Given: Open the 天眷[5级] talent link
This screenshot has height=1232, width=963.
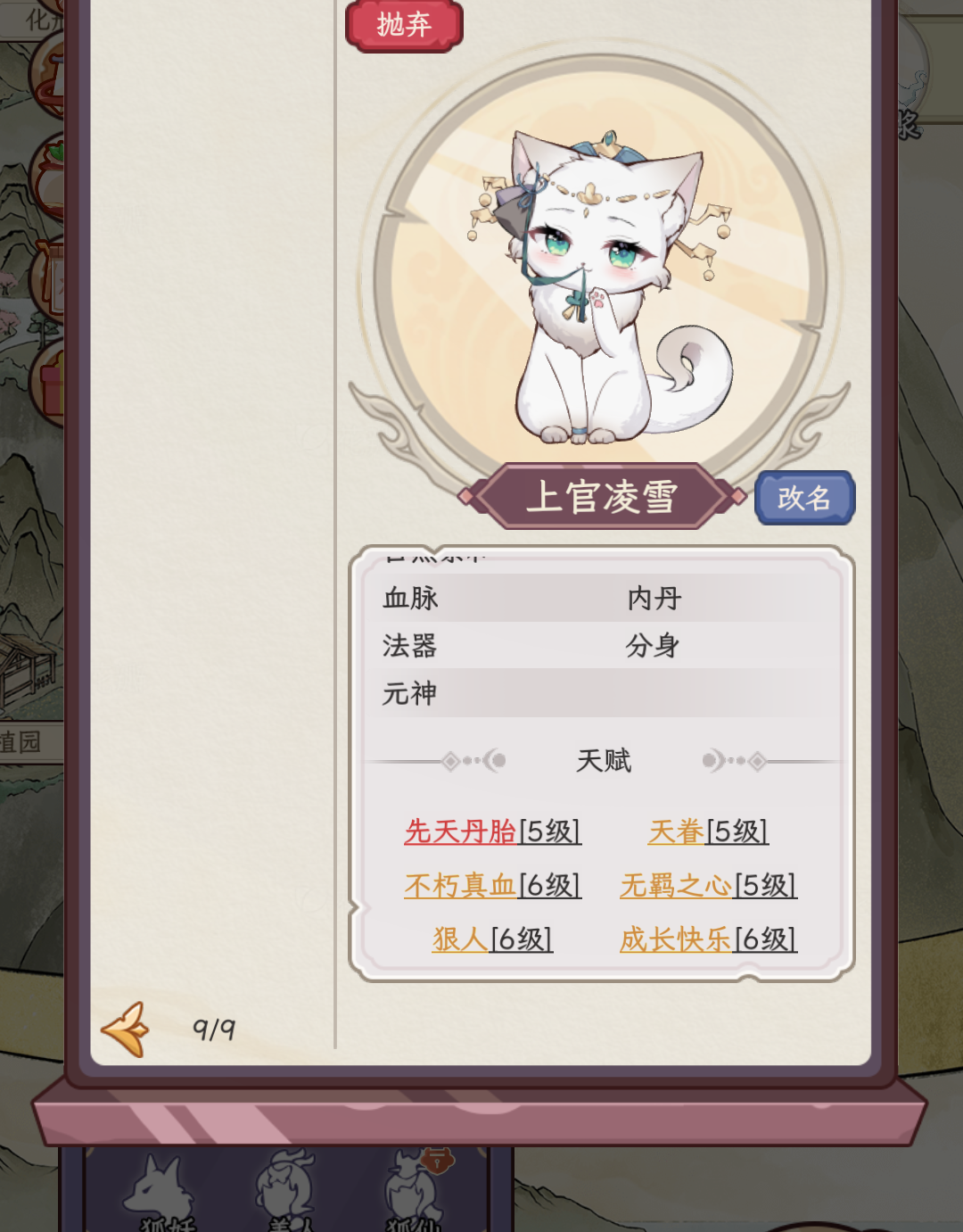Looking at the screenshot, I should pyautogui.click(x=708, y=831).
